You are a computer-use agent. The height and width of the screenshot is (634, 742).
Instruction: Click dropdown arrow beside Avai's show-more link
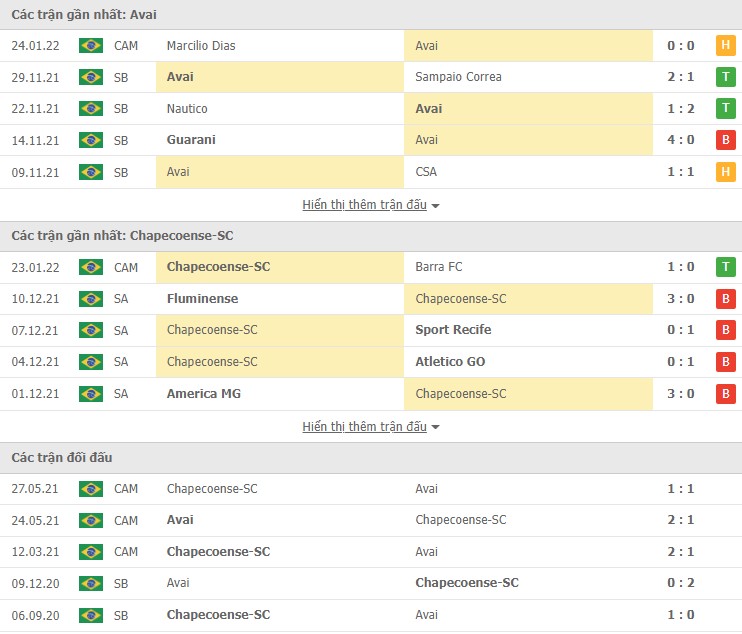436,206
